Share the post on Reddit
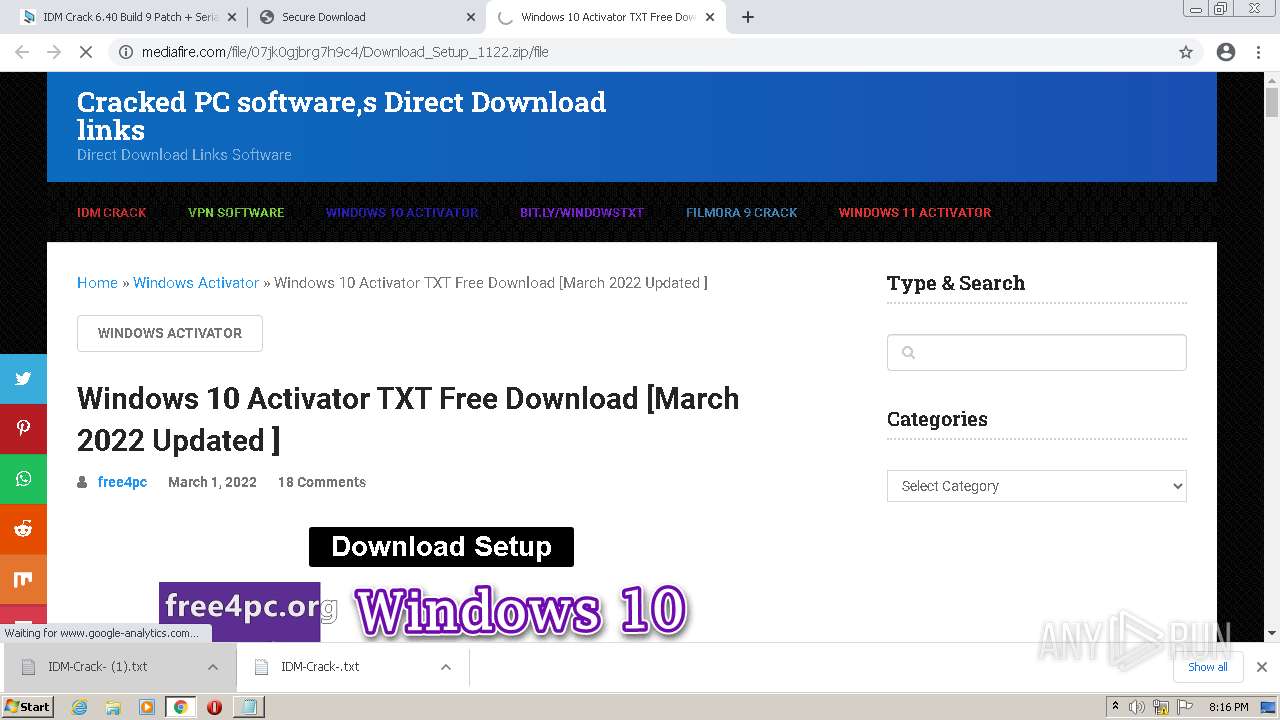Screen dimensions: 1280x720 pyautogui.click(x=23, y=529)
